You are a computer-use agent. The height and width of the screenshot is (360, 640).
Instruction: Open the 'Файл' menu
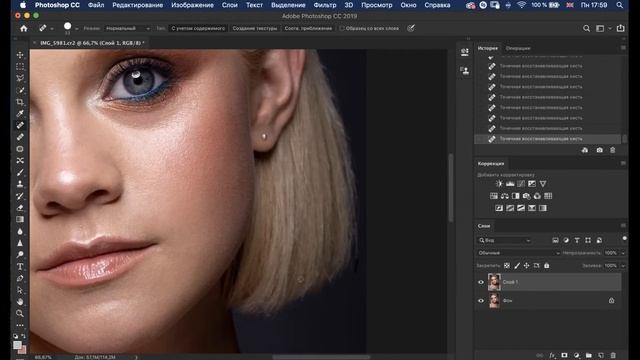96,5
